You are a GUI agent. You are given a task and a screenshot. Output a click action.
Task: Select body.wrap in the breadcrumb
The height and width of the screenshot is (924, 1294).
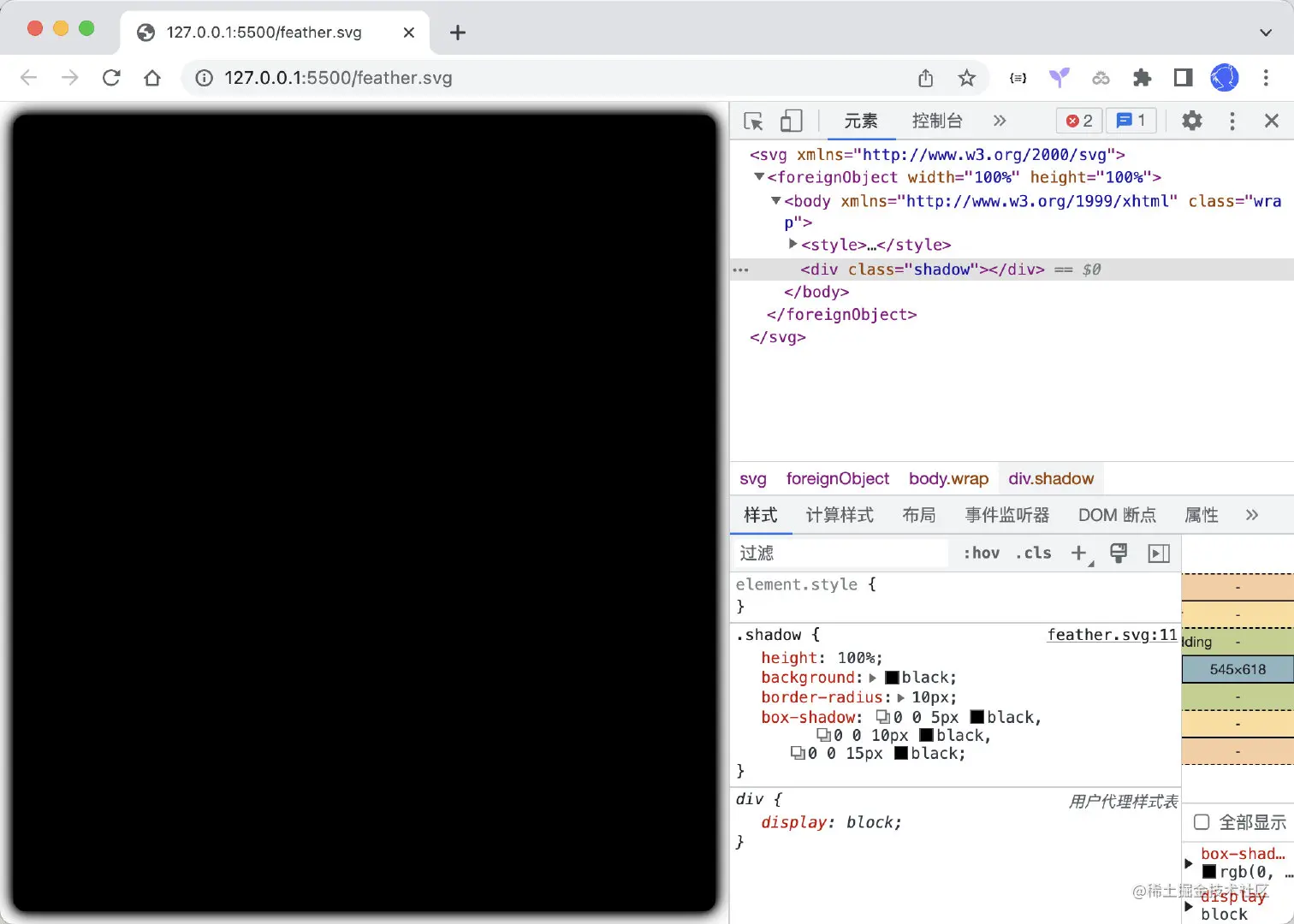(x=948, y=479)
